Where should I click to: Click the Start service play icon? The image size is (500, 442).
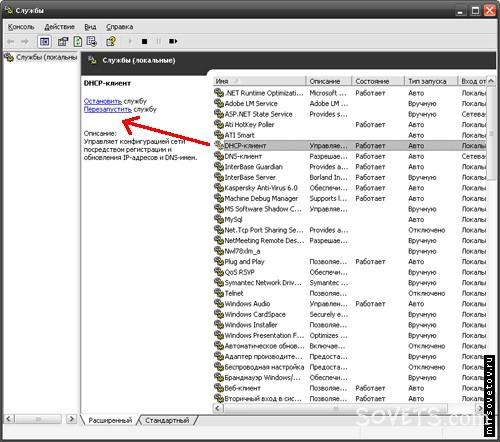pos(130,41)
